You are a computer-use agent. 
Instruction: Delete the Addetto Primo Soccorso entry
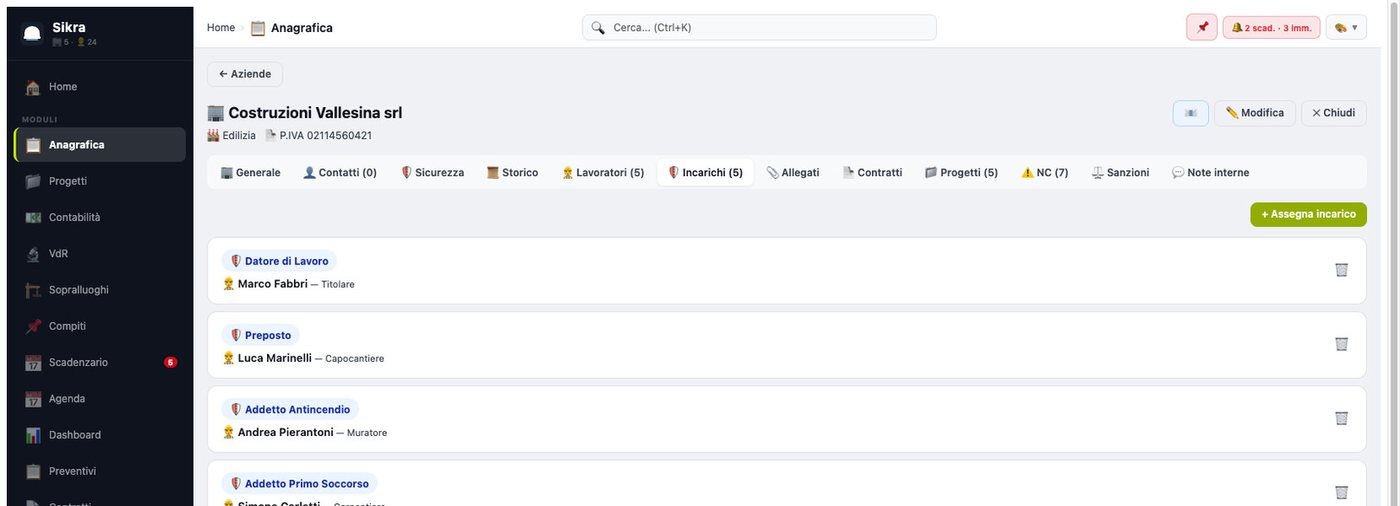pyautogui.click(x=1341, y=492)
